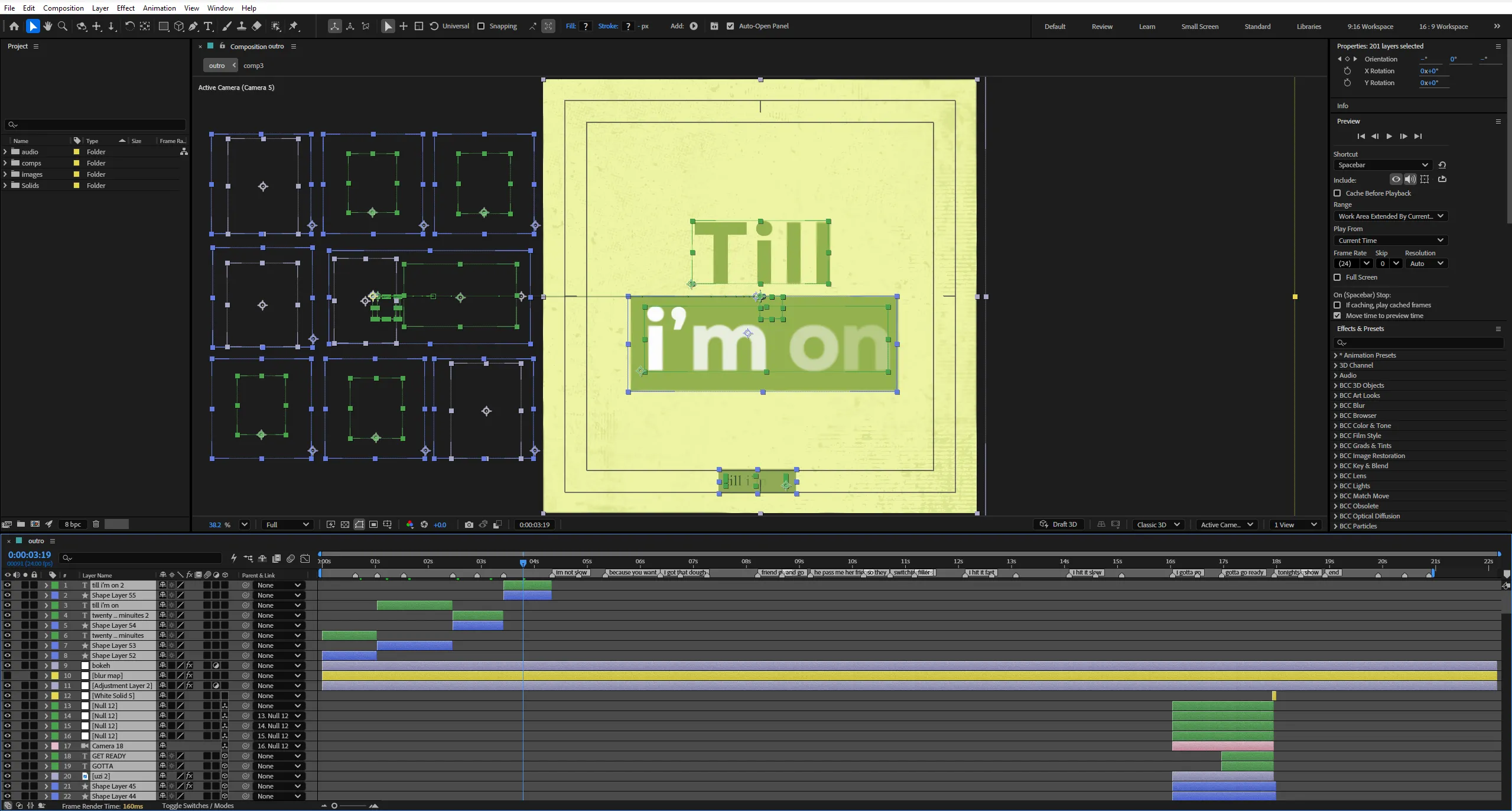The width and height of the screenshot is (1512, 811).
Task: Click Toggle Switches / Modes button
Action: [x=197, y=806]
